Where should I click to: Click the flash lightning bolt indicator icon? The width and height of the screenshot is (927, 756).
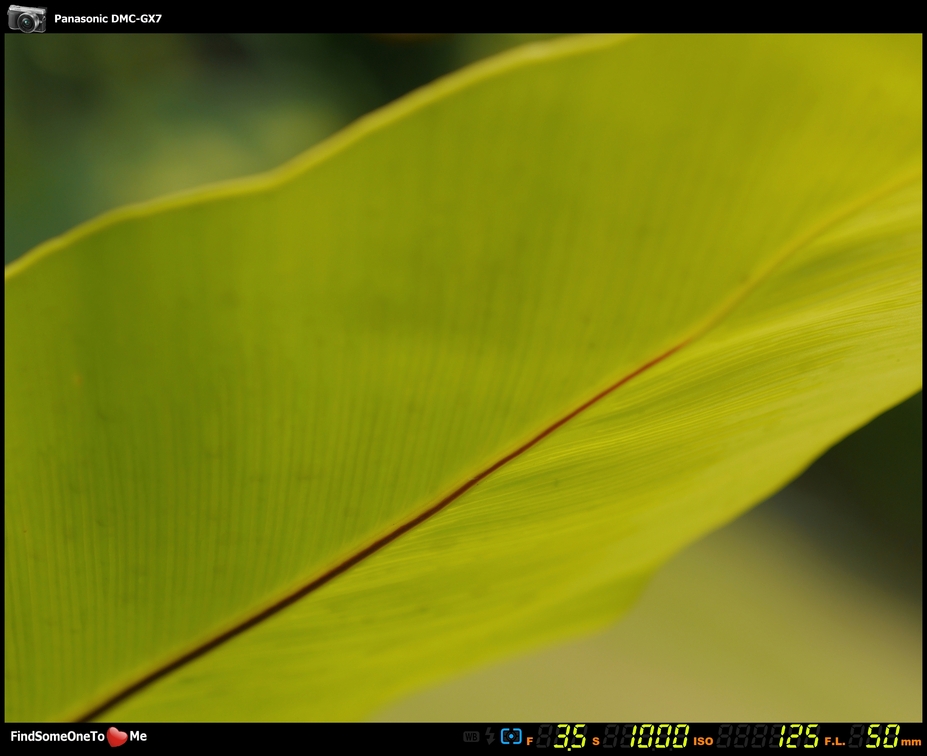tap(490, 736)
